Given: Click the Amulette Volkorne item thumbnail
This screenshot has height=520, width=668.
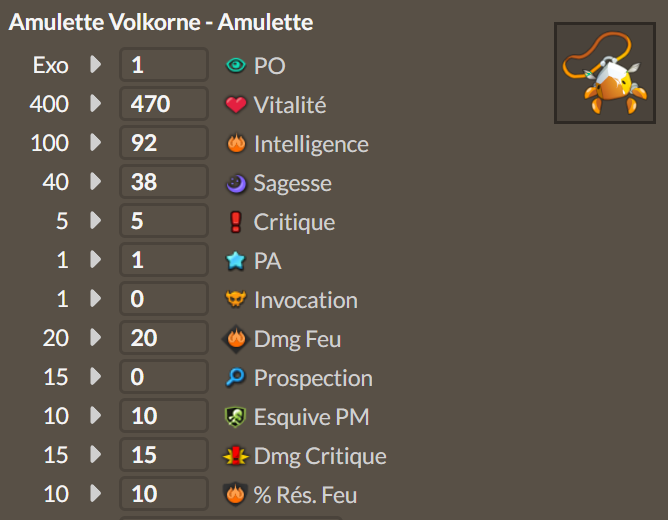Looking at the screenshot, I should 605,73.
